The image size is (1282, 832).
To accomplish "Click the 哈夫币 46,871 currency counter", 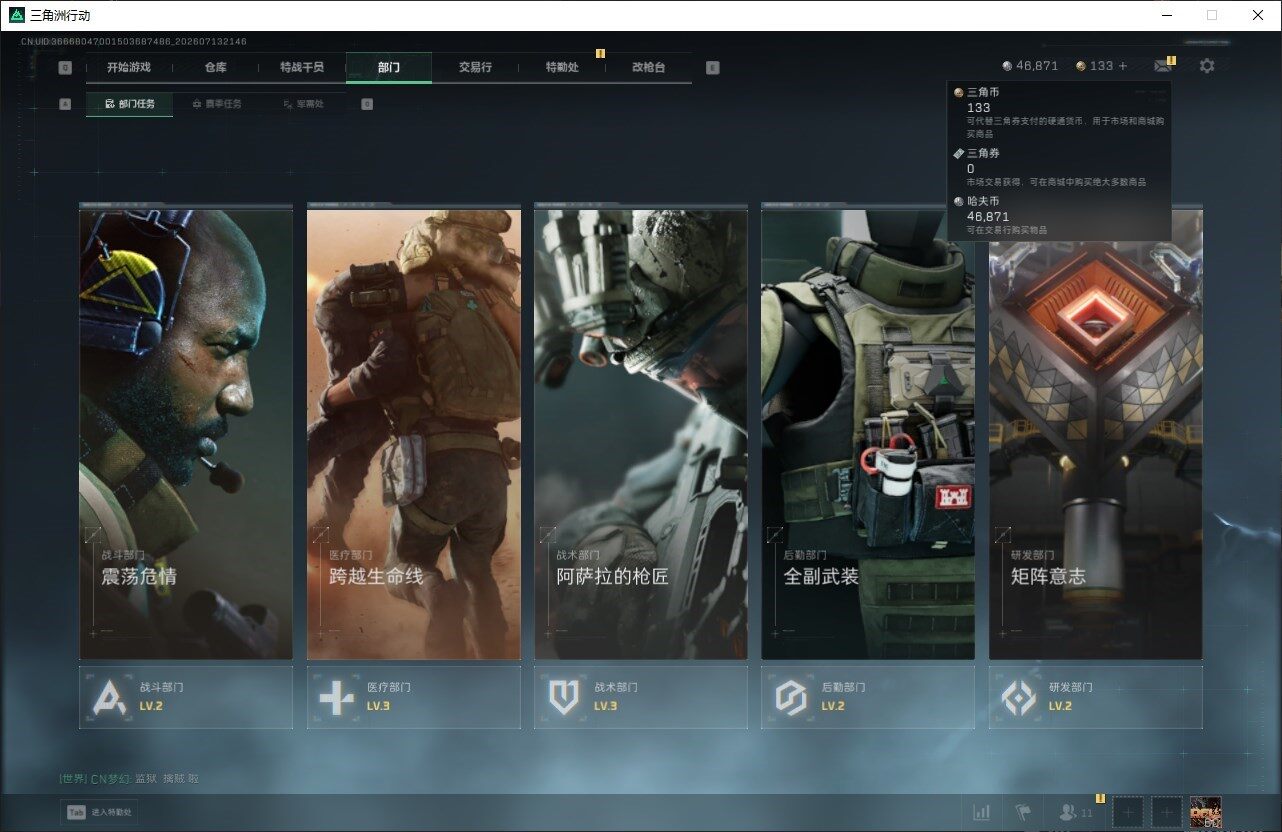I will pyautogui.click(x=1030, y=66).
